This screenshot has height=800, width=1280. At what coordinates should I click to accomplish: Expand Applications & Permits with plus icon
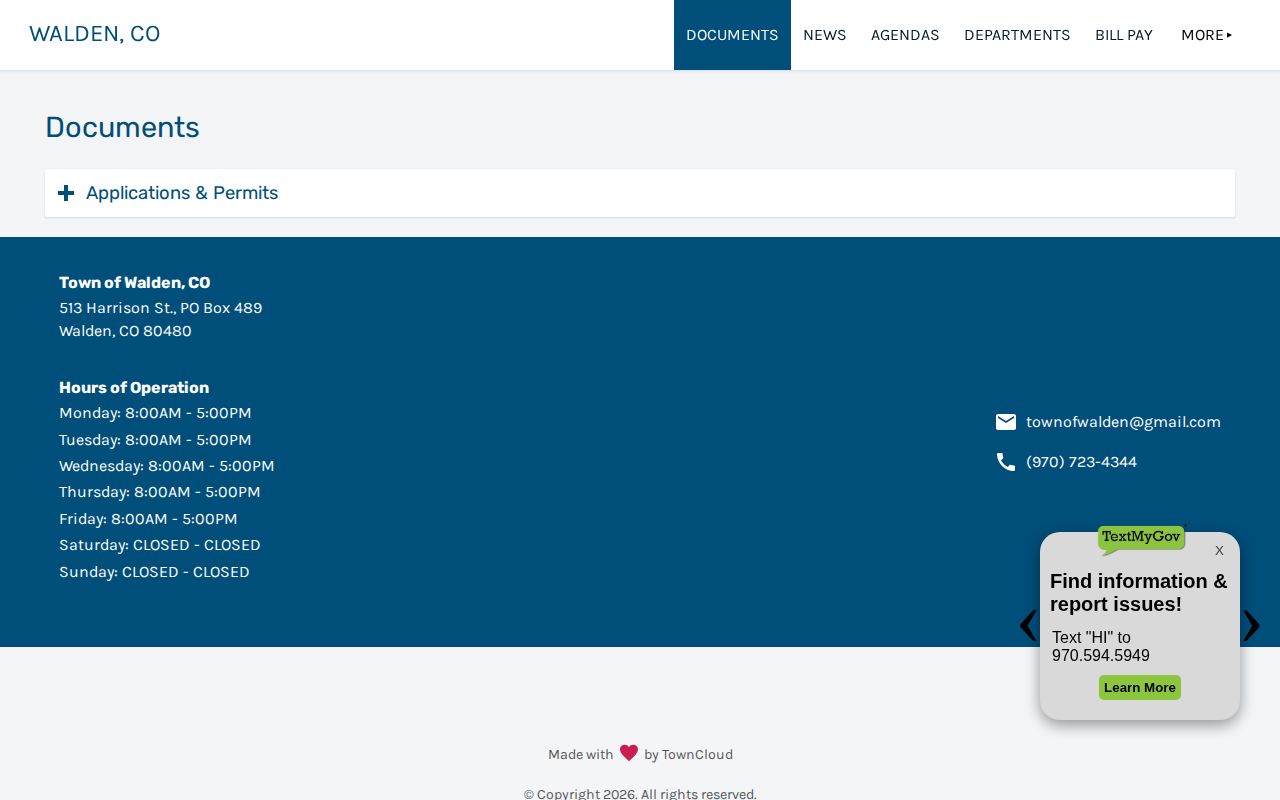66,193
